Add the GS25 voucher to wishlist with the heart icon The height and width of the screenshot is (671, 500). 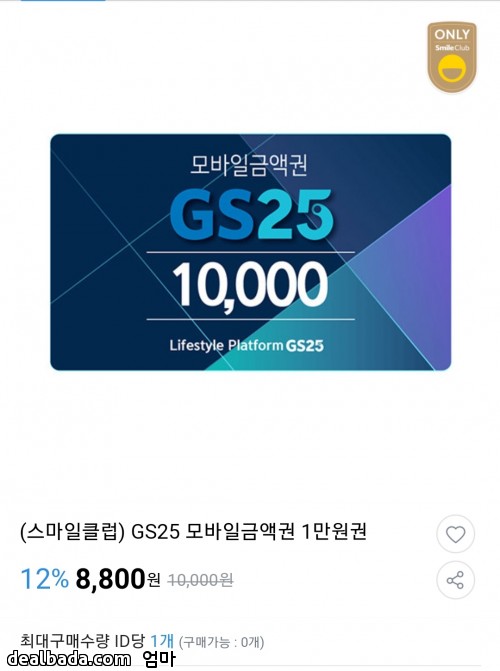click(x=455, y=534)
